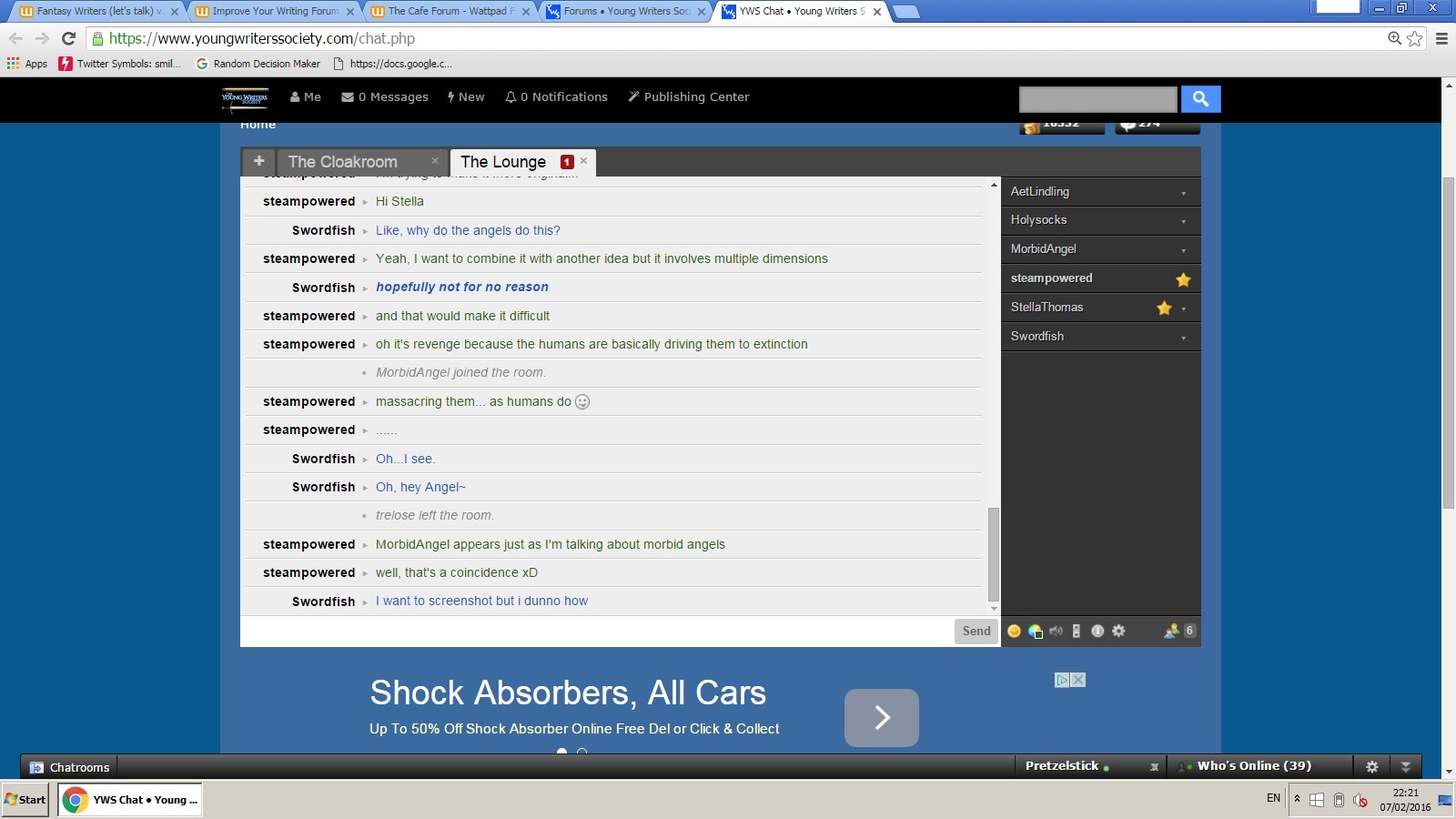
Task: Click the star next to steampowered
Action: coord(1183,279)
